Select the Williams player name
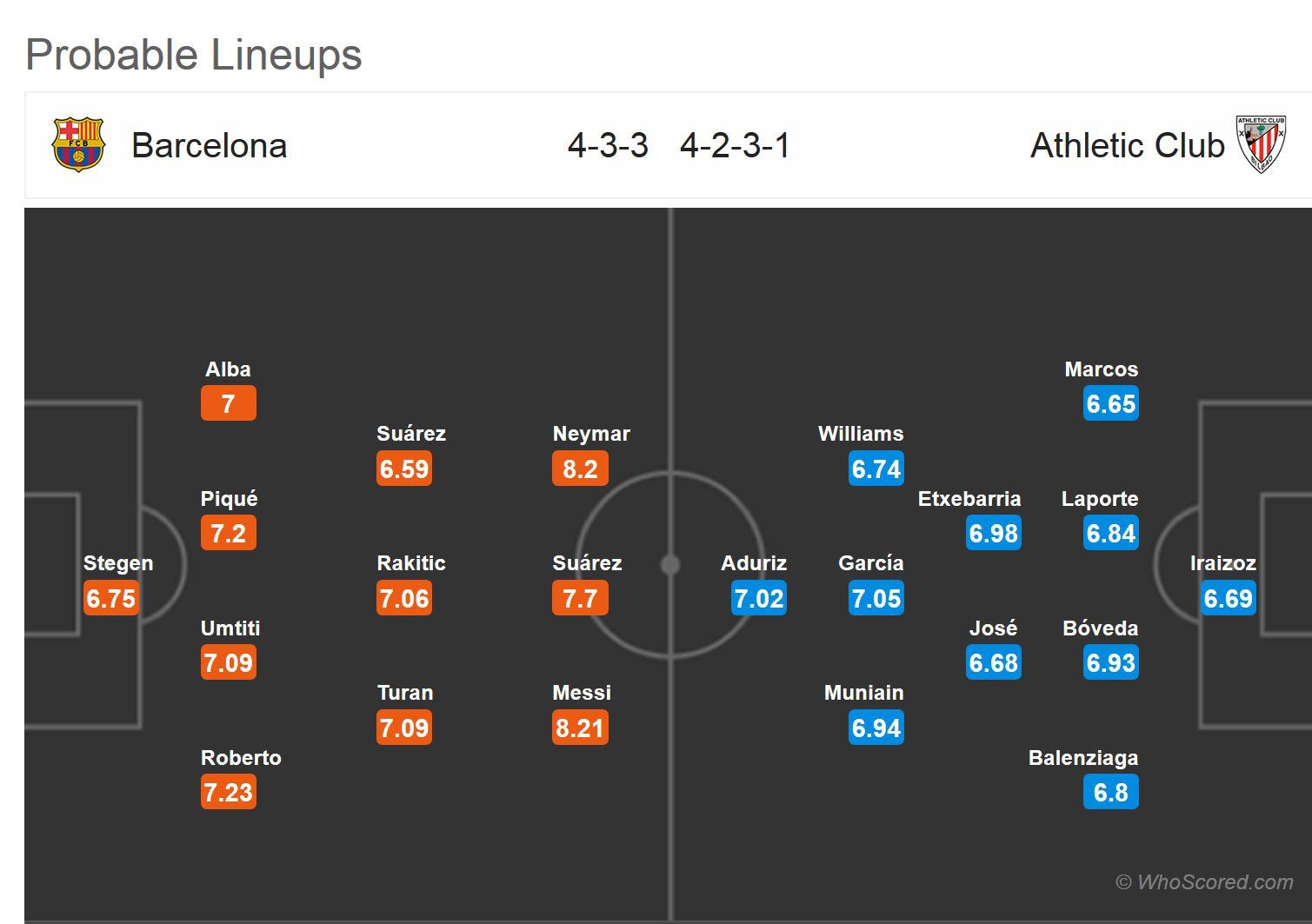The image size is (1312, 924). pos(860,433)
